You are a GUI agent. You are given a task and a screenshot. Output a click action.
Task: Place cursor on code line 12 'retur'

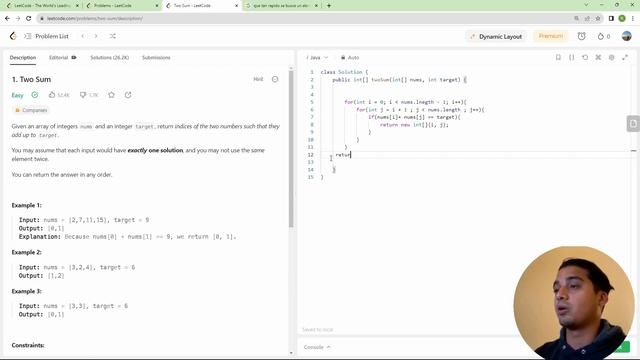click(x=343, y=155)
